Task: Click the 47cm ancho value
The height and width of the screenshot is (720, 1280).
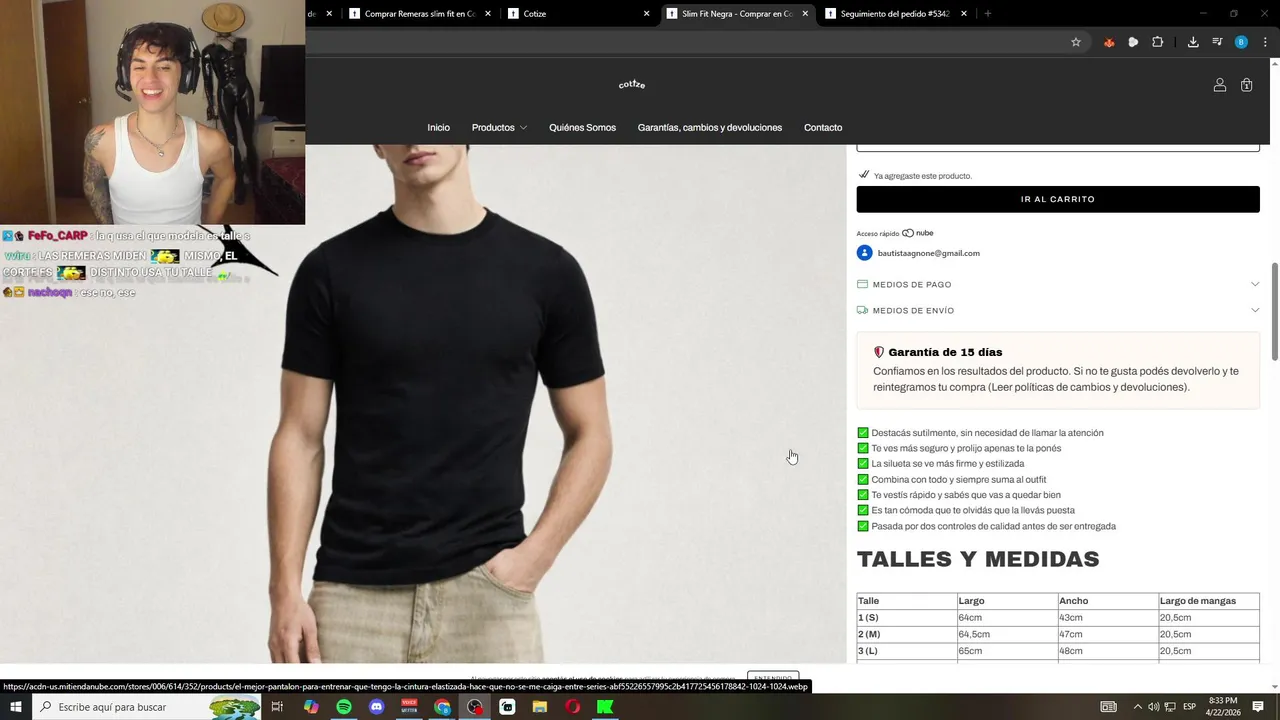Action: pos(1071,634)
